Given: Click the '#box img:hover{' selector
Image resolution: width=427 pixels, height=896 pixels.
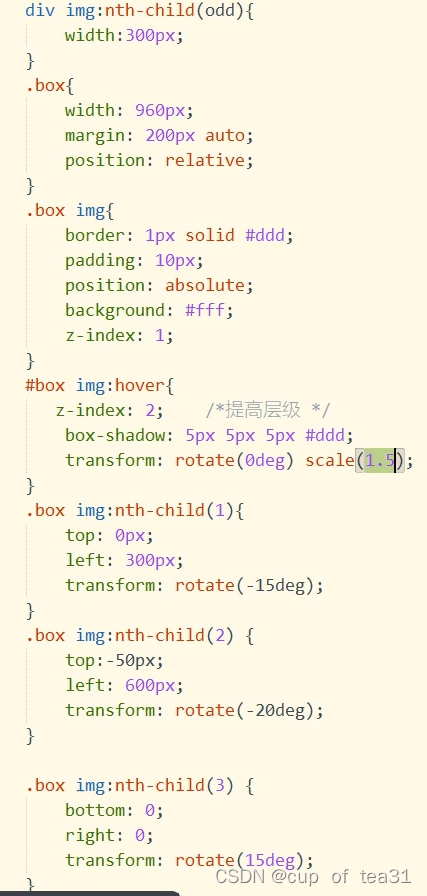Looking at the screenshot, I should click(x=99, y=386).
